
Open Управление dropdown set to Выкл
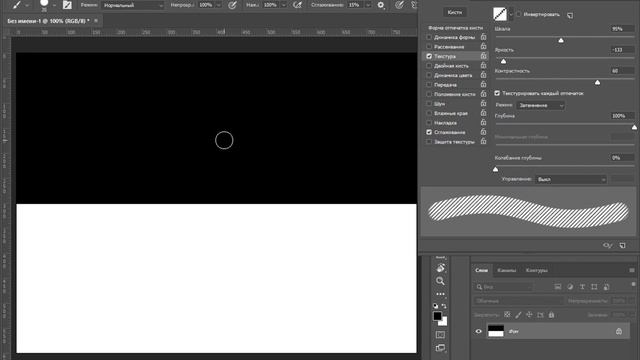571,179
